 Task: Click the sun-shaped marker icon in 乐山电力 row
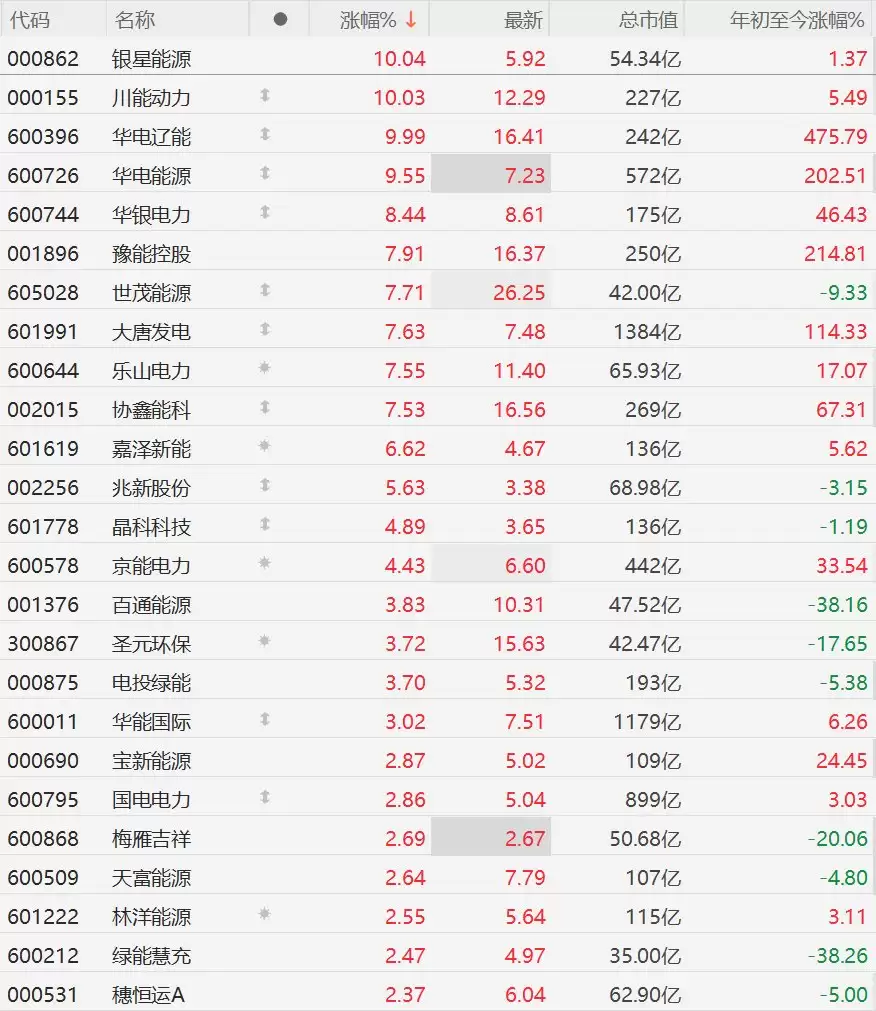tap(264, 368)
